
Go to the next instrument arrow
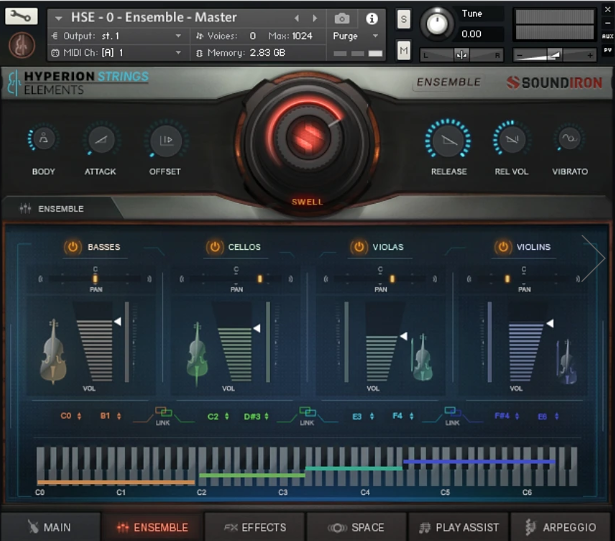315,18
